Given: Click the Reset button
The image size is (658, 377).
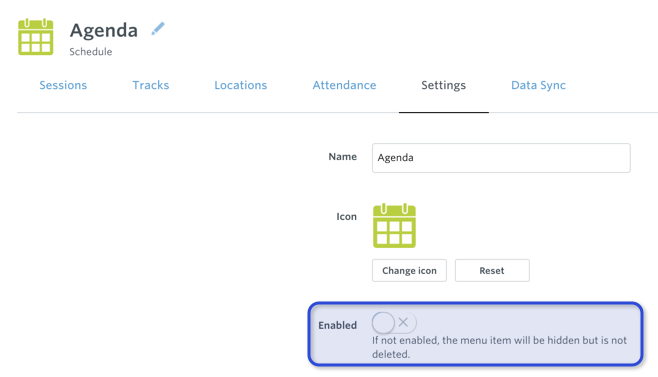Looking at the screenshot, I should click(492, 270).
